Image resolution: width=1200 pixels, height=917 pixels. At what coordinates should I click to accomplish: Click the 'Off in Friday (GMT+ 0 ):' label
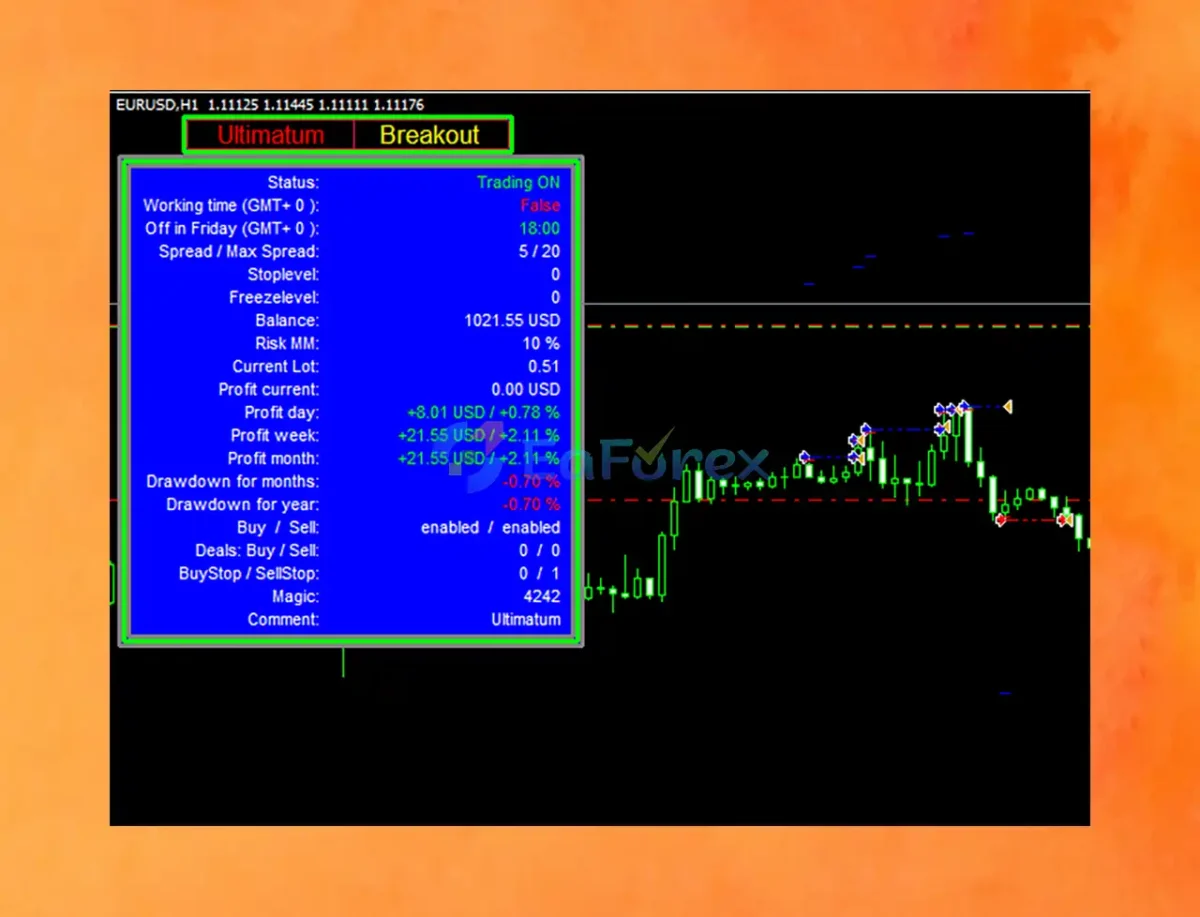(232, 228)
